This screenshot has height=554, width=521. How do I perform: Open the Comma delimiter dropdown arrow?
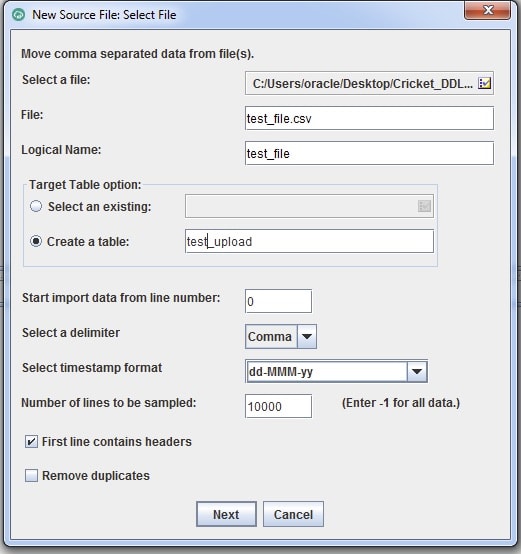pyautogui.click(x=307, y=336)
